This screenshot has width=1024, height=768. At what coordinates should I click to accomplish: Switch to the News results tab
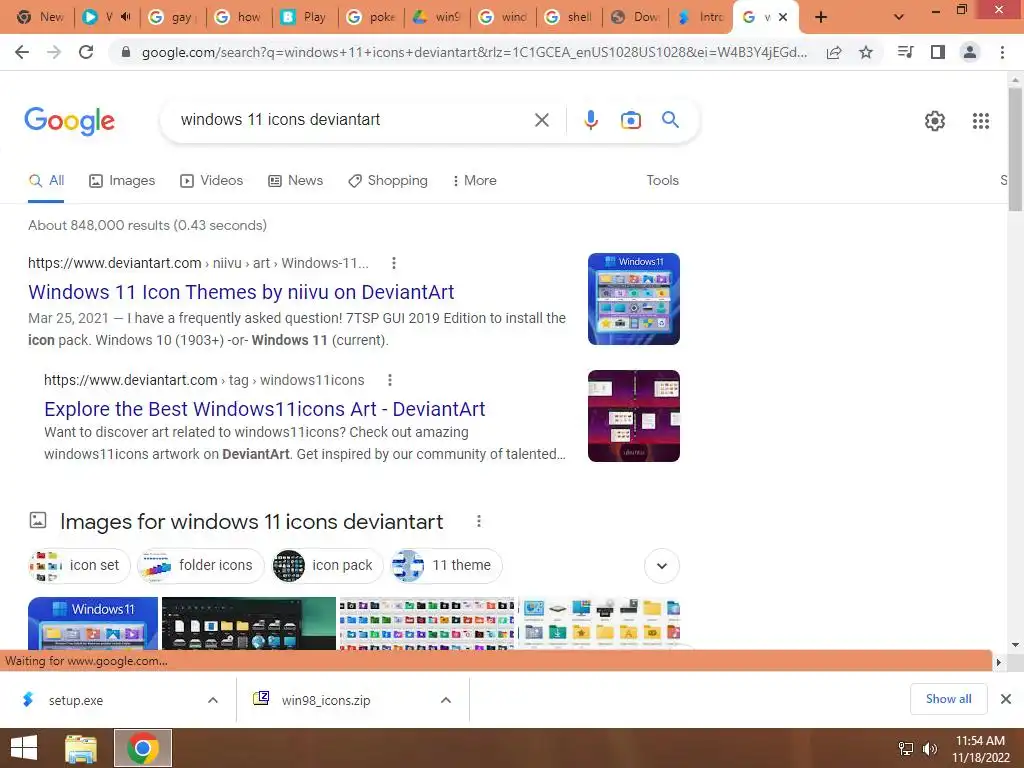tap(295, 181)
